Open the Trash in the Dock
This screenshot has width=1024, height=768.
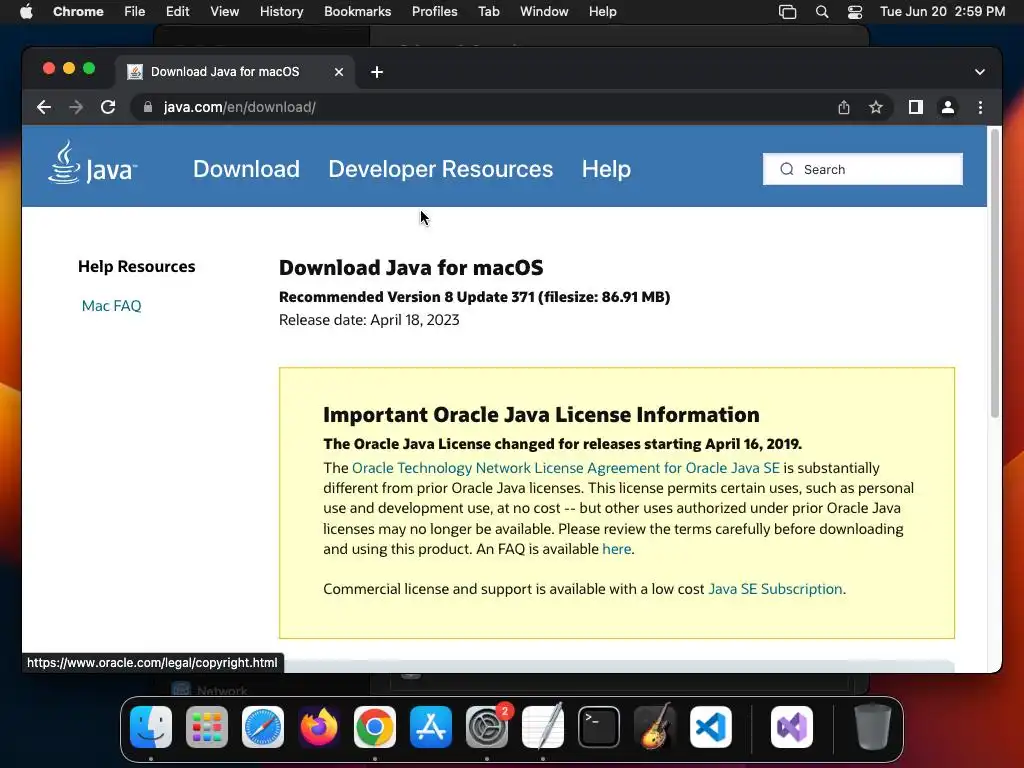(x=872, y=727)
